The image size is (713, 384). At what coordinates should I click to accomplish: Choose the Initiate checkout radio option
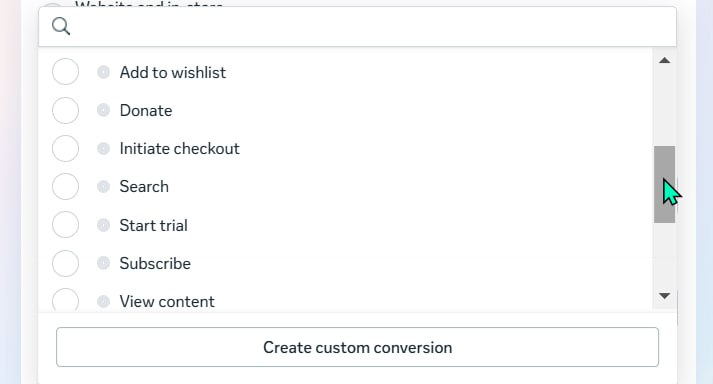click(65, 148)
